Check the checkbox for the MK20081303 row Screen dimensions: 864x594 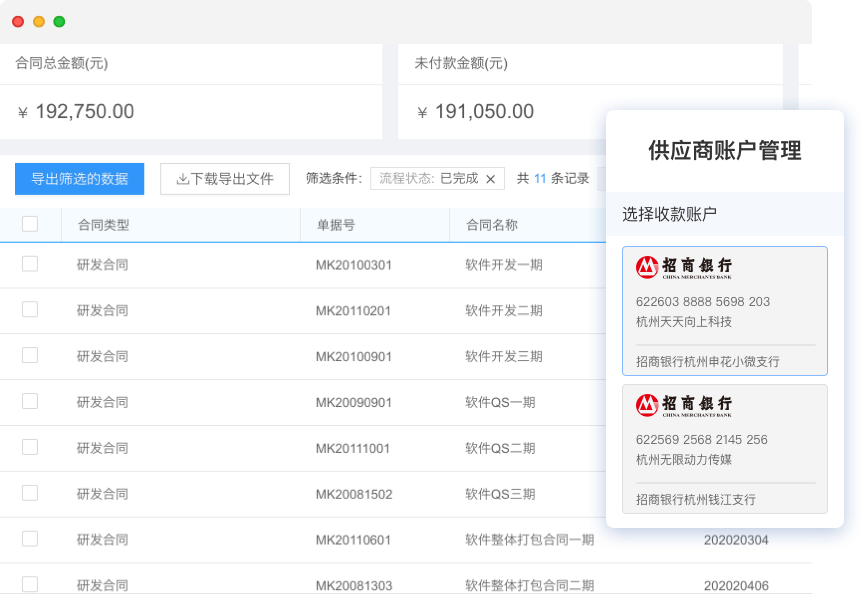click(31, 584)
